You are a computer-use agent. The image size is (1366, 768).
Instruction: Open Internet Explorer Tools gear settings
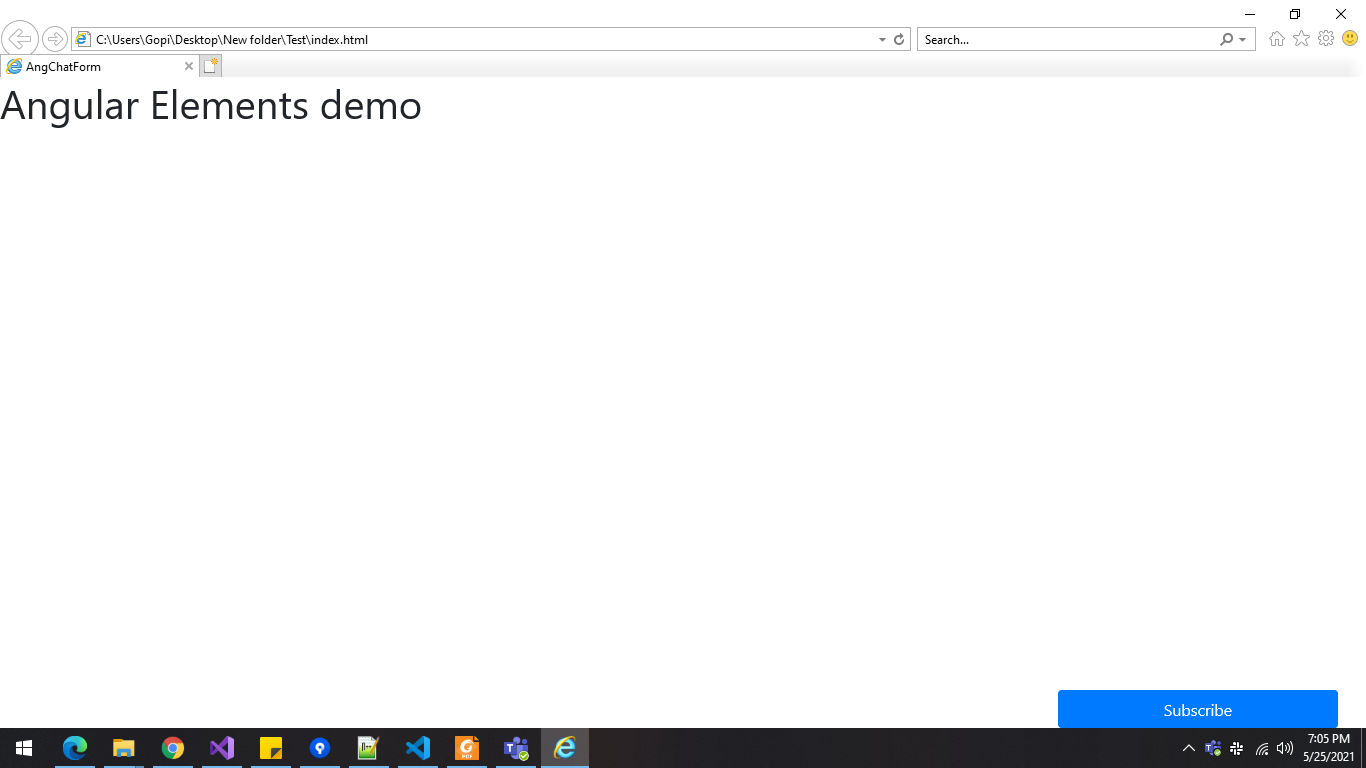1326,39
